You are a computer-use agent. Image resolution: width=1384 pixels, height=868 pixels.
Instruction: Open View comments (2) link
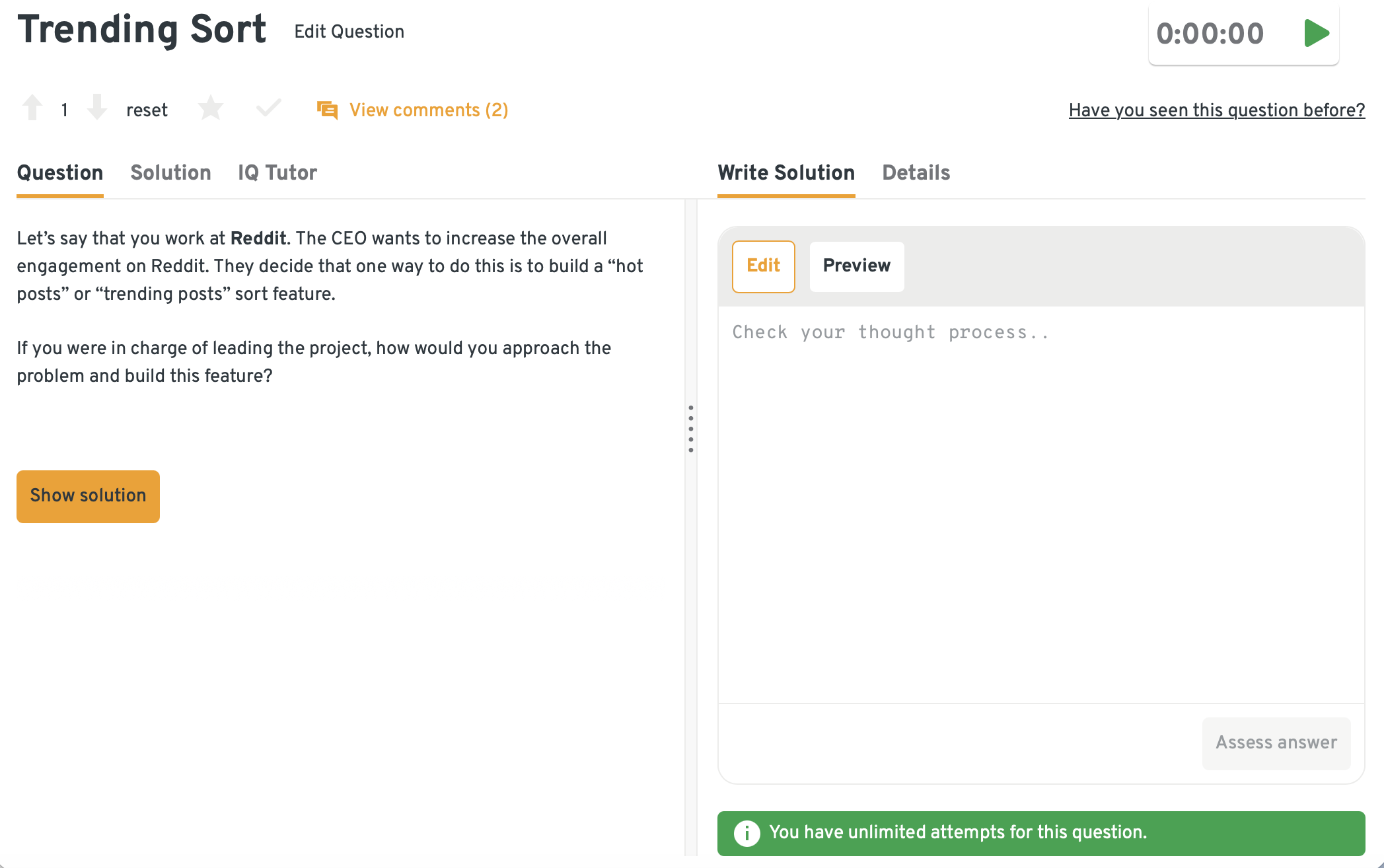[429, 110]
